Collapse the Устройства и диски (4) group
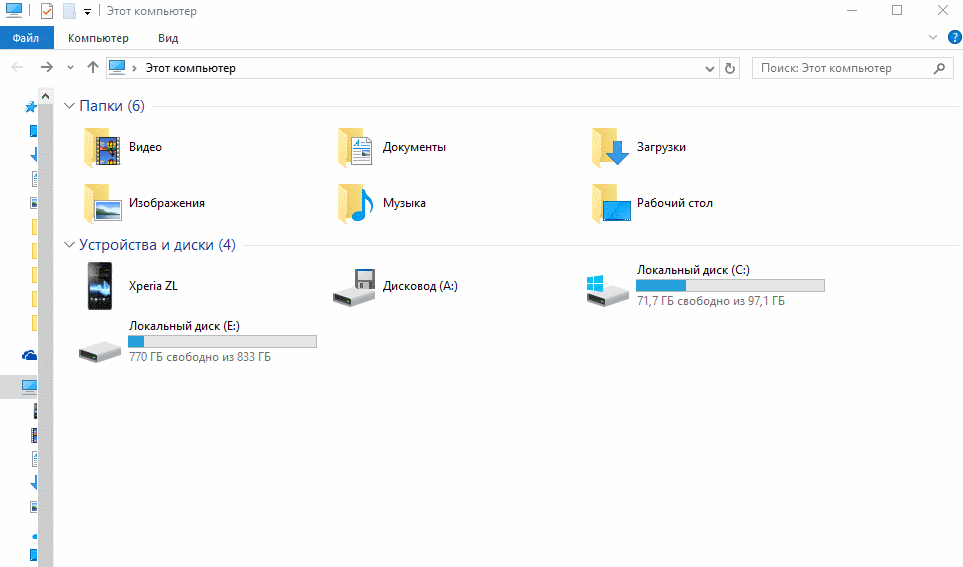This screenshot has width=963, height=567. [69, 245]
